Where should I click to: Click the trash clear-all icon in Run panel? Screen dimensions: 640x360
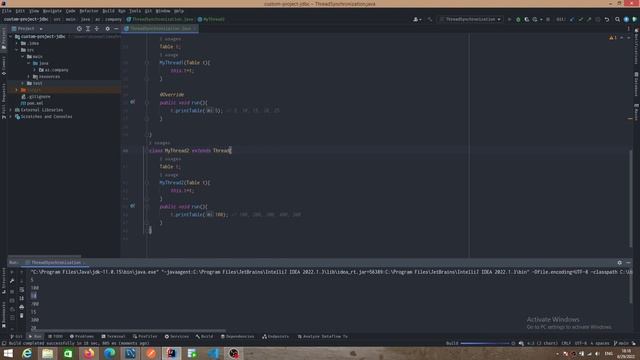pos(22,316)
